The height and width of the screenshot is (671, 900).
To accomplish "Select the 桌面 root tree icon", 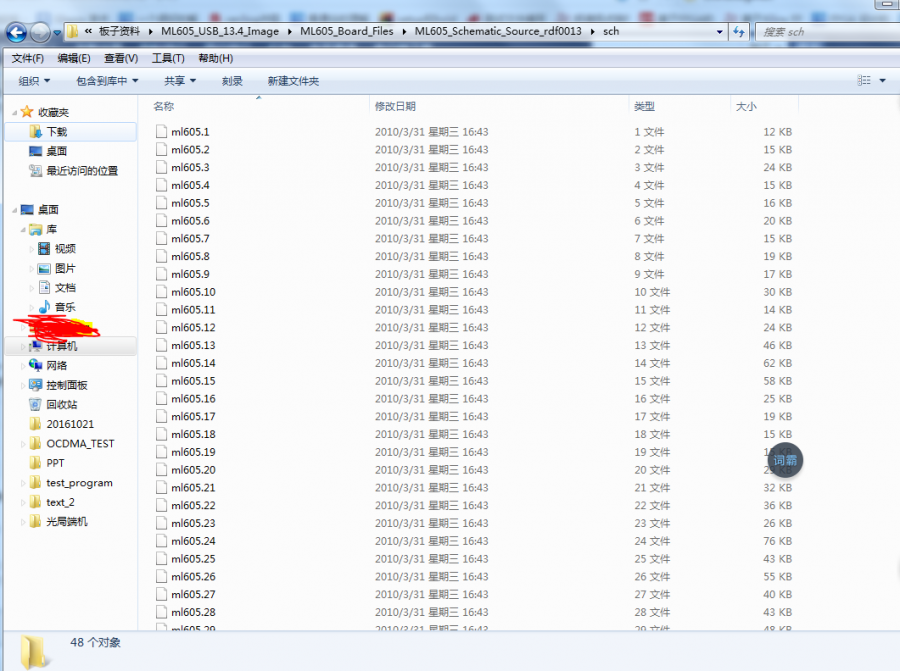I will tap(27, 210).
